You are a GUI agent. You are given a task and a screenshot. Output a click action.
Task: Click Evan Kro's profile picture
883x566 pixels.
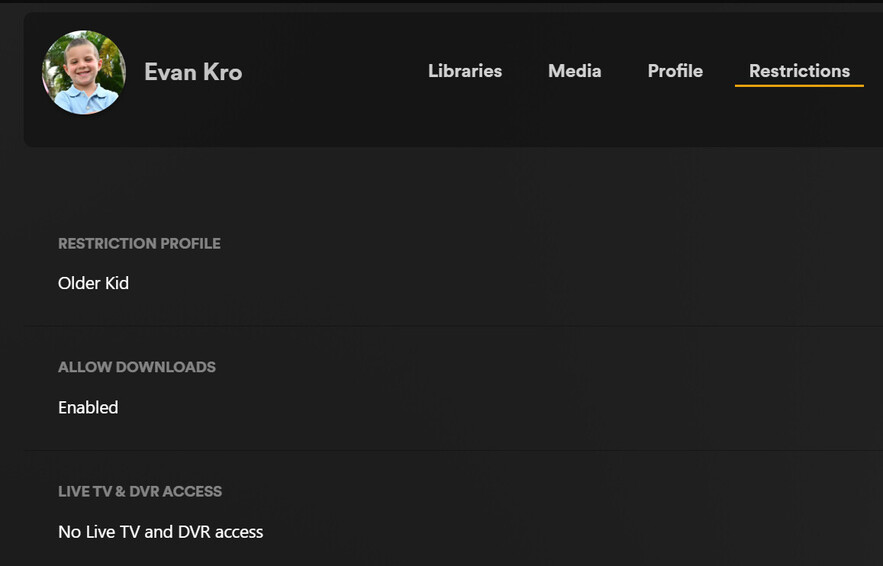(84, 72)
